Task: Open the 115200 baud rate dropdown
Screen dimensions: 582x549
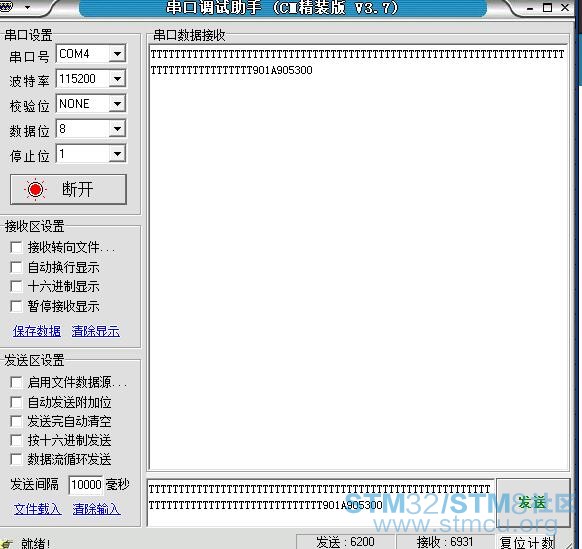Action: [x=117, y=79]
